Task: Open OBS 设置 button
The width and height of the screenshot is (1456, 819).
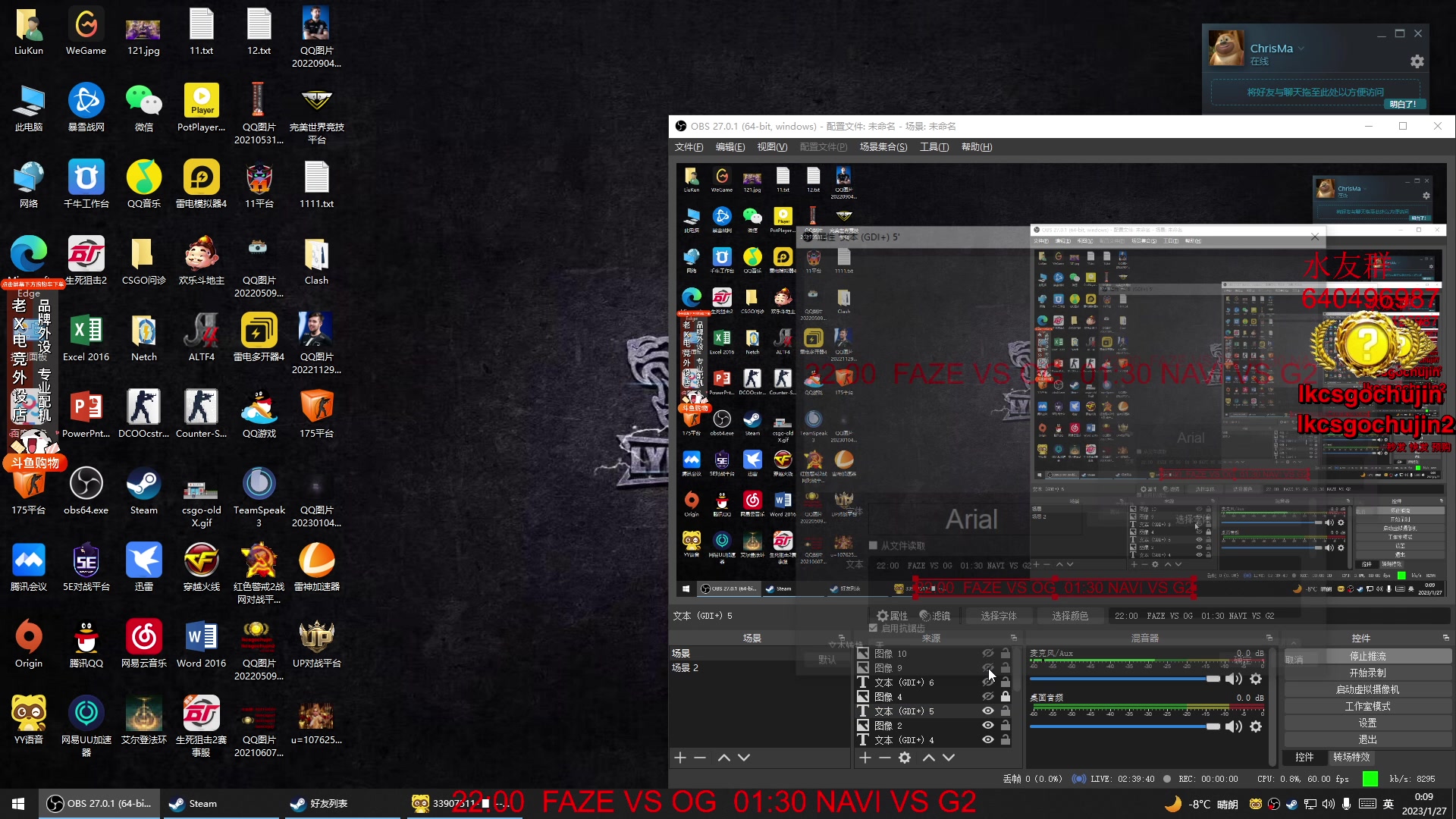Action: [x=1367, y=723]
